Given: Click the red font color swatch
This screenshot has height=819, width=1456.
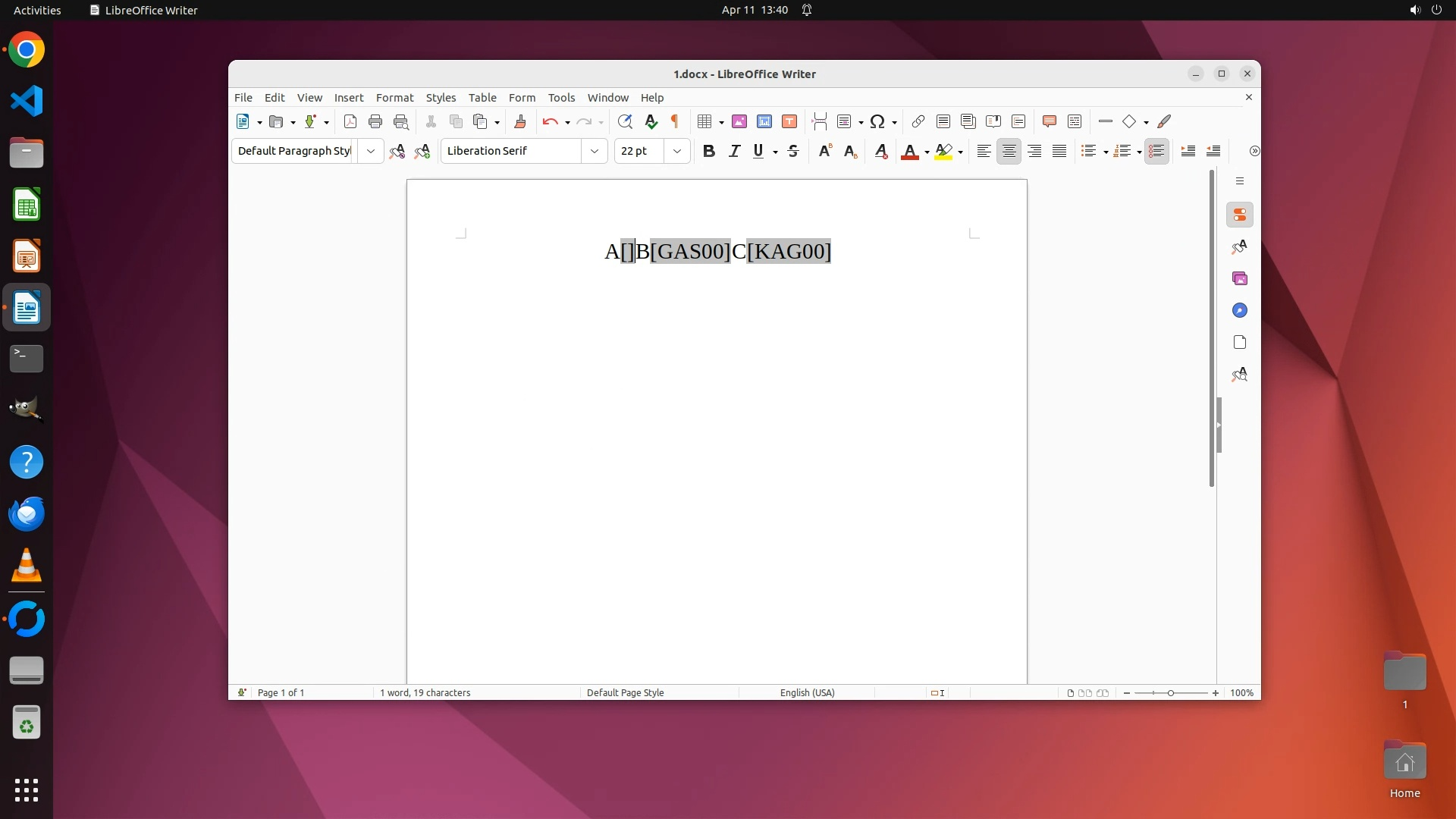Looking at the screenshot, I should tap(909, 151).
